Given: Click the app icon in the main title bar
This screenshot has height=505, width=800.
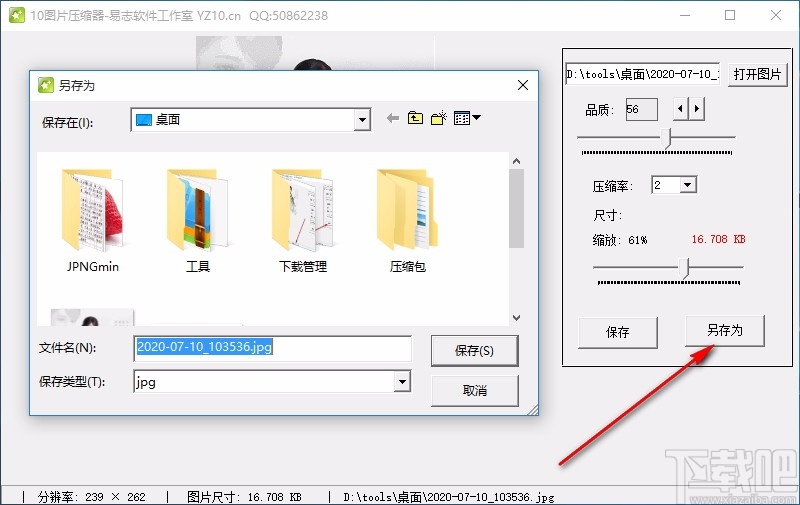Looking at the screenshot, I should click(16, 15).
